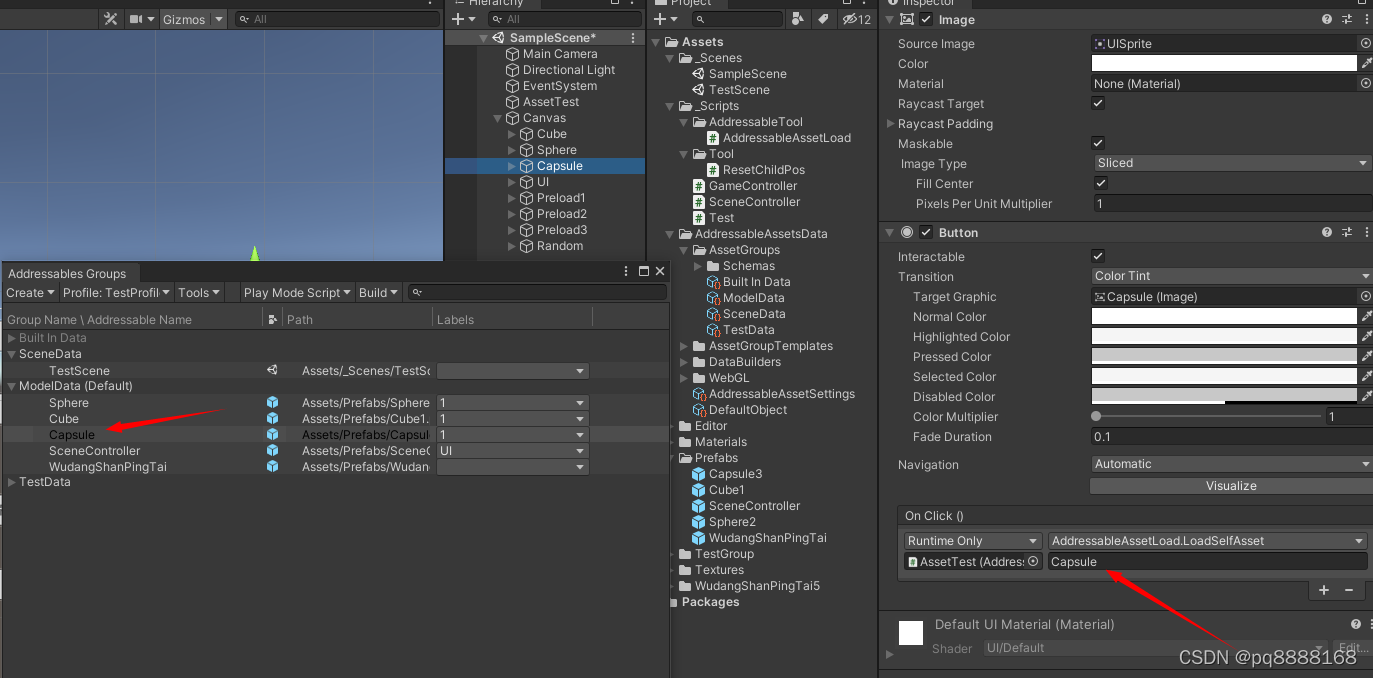Uncheck the Interactable checkbox
Screen dimensions: 1373x678
tap(1098, 256)
